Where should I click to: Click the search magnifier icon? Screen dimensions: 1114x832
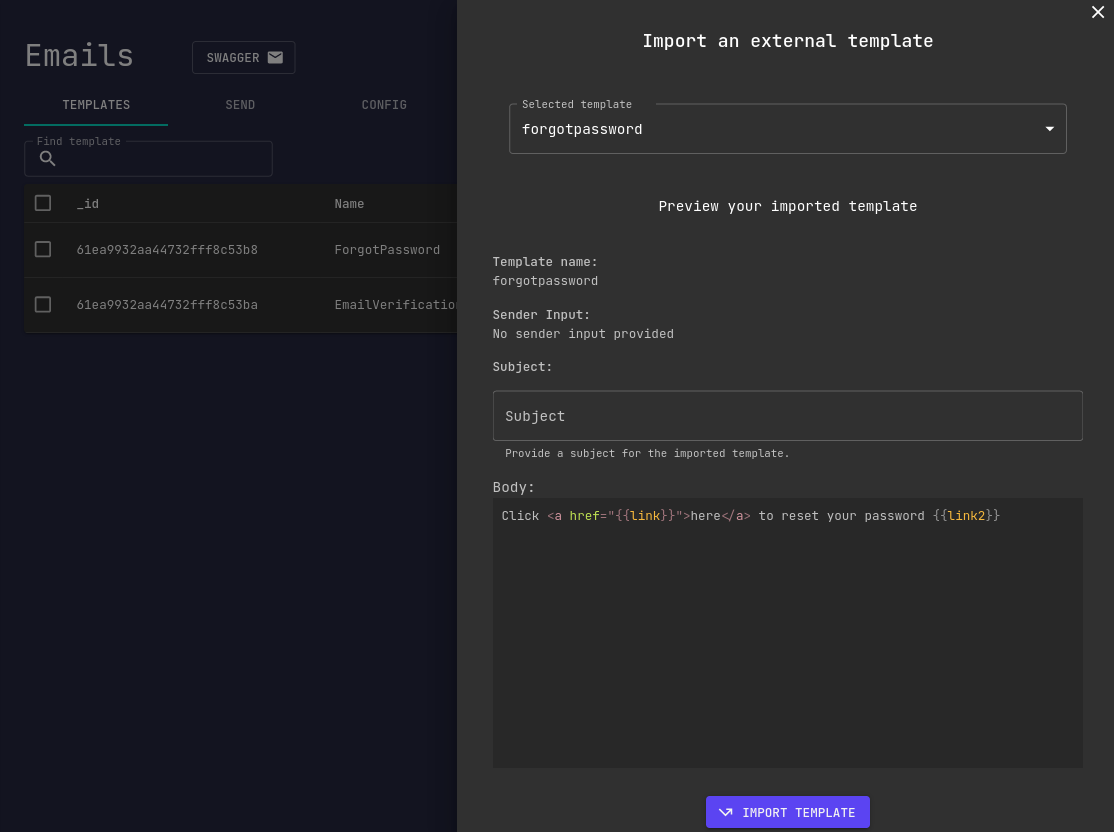48,158
